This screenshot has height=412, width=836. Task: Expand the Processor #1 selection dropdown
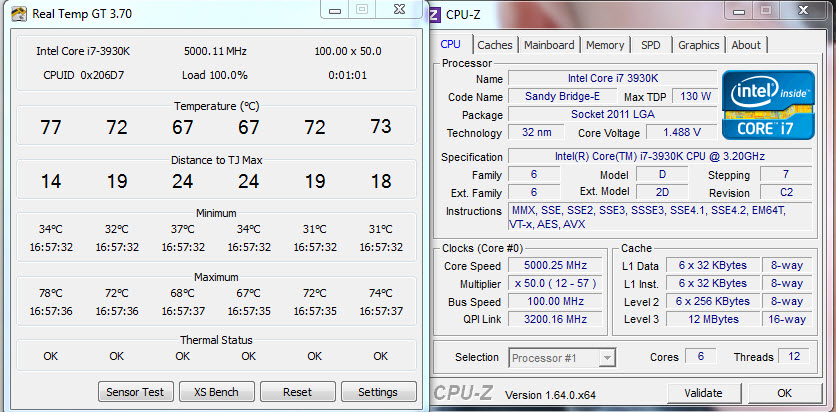tap(606, 358)
